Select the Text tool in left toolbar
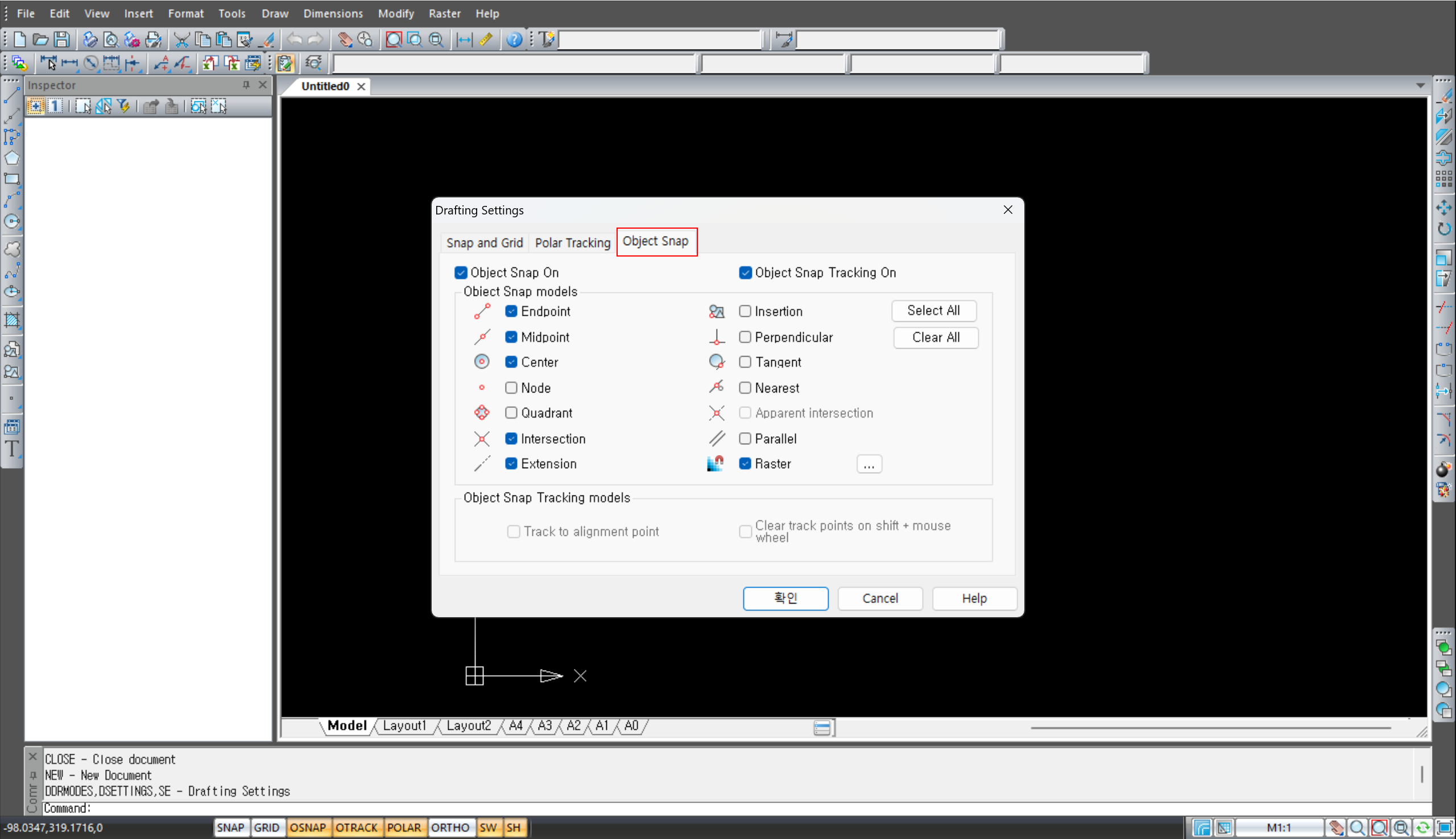Viewport: 1456px width, 839px height. (11, 448)
